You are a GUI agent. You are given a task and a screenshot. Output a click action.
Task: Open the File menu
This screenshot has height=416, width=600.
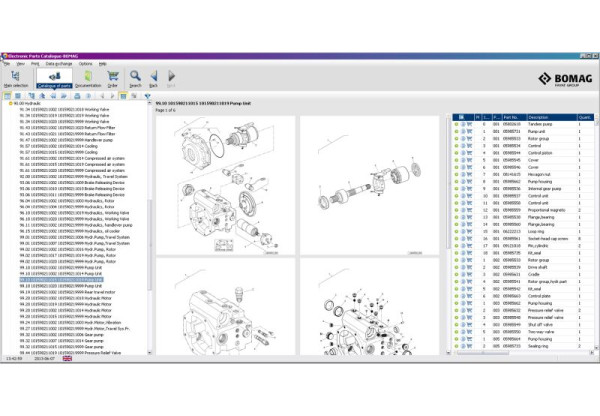pos(8,63)
